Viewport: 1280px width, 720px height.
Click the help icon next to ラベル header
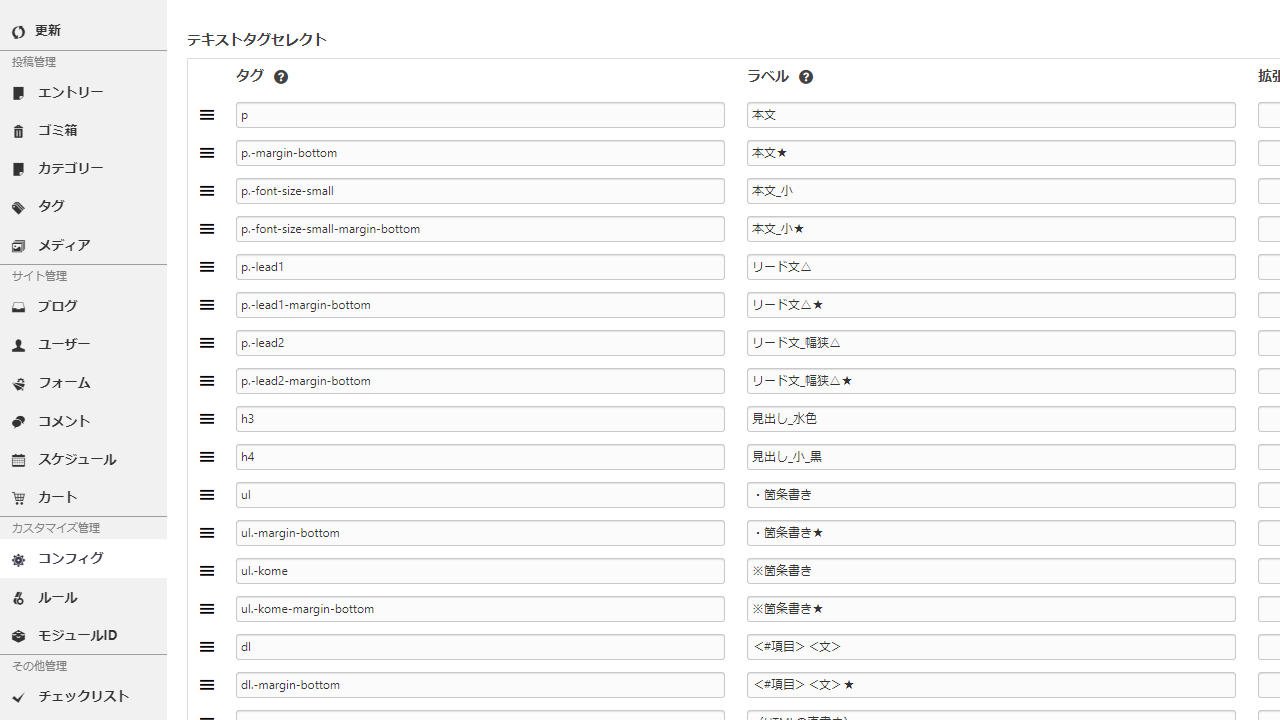tap(806, 77)
